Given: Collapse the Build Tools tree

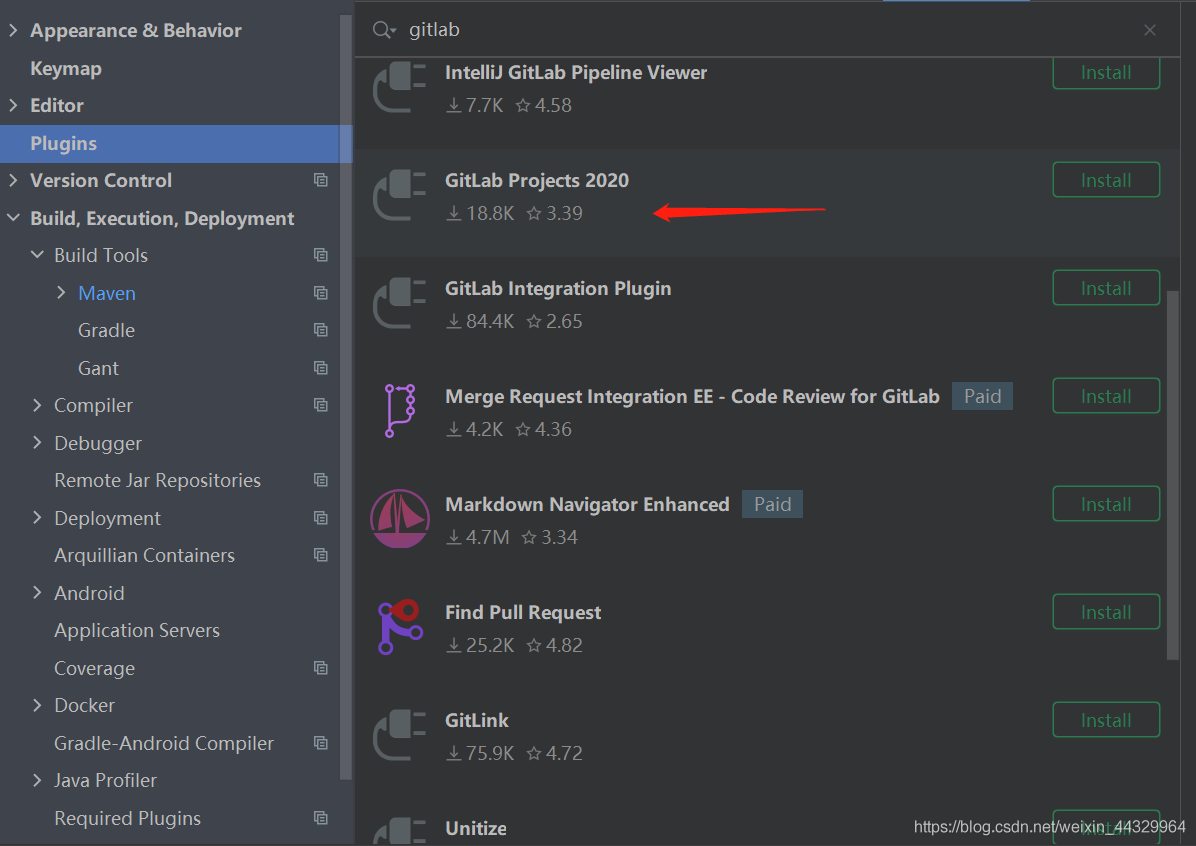Looking at the screenshot, I should pos(37,255).
